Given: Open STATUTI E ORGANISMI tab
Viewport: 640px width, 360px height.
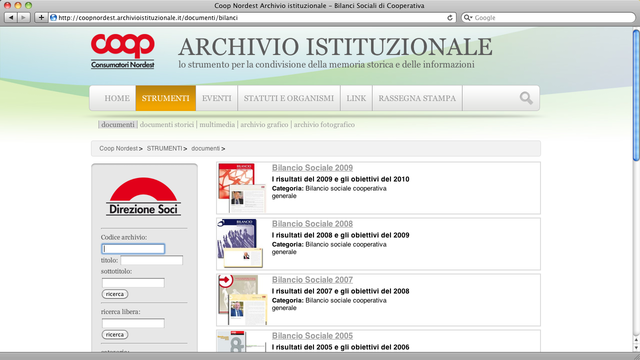Looking at the screenshot, I should (289, 98).
